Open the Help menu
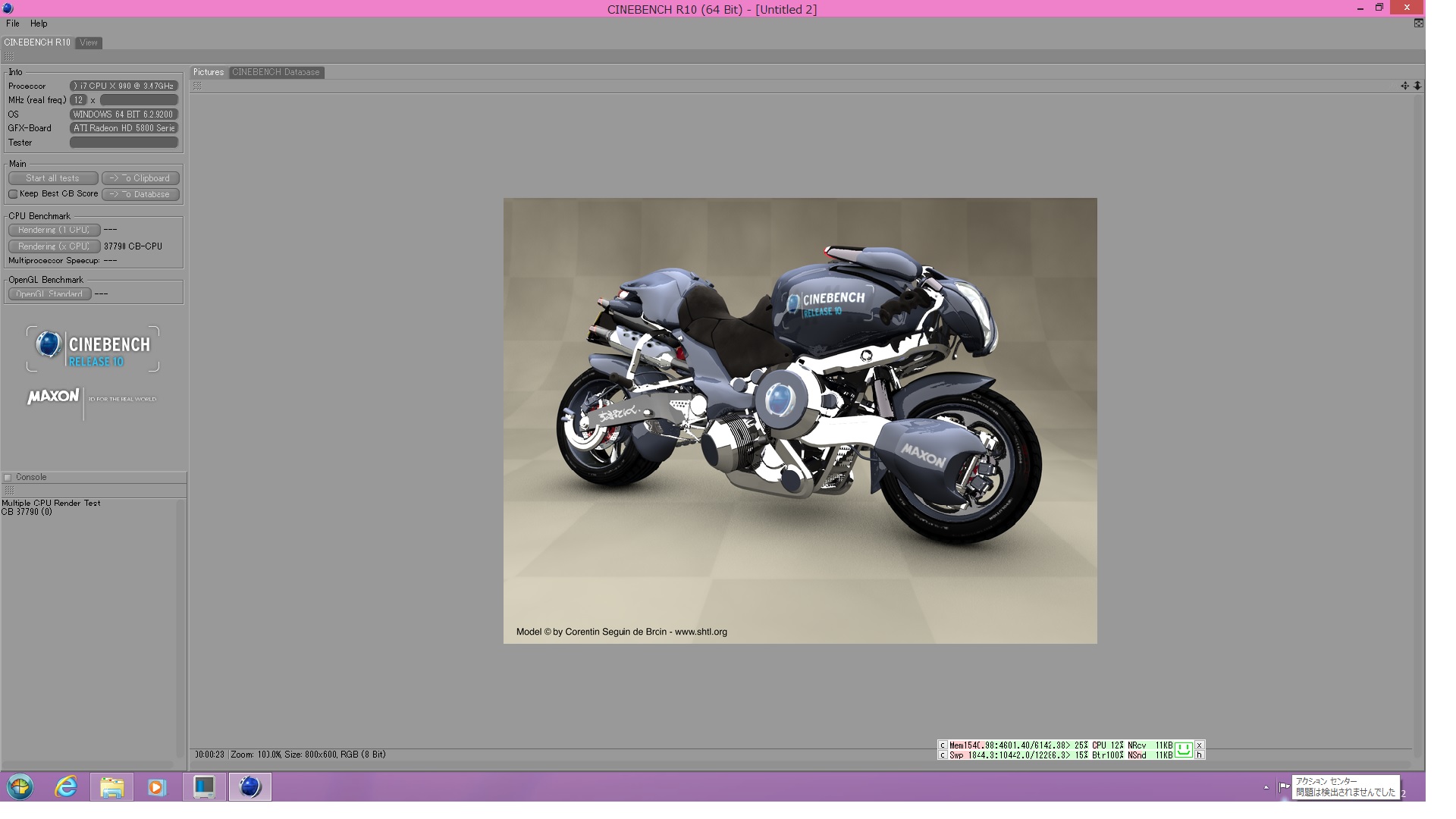 coord(39,24)
